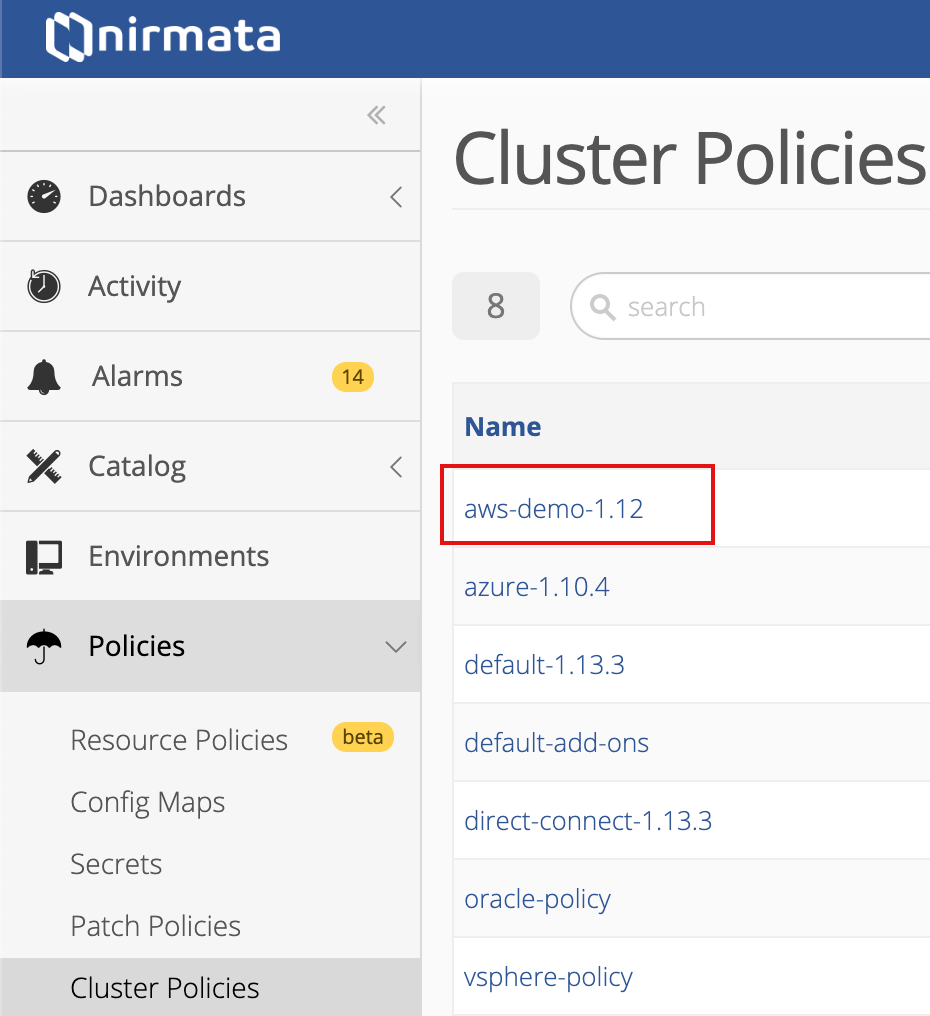This screenshot has width=930, height=1016.
Task: Select the Secrets menu item
Action: (x=116, y=864)
